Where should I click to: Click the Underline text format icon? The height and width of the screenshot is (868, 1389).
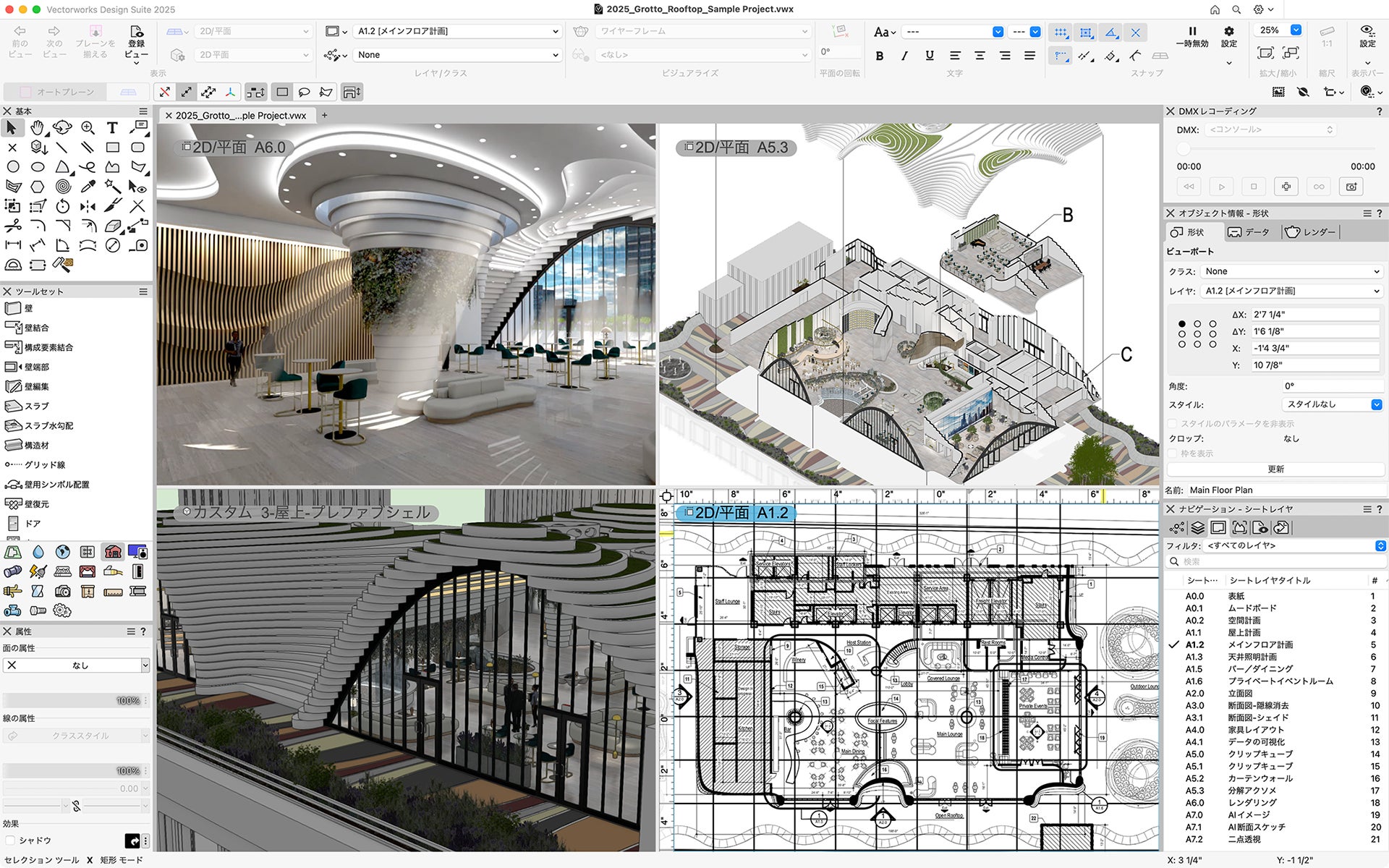coord(930,56)
